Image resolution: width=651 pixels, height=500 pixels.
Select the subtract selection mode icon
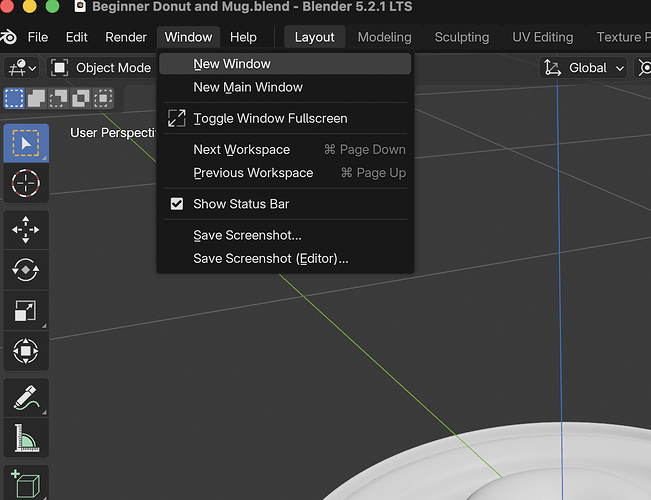(59, 98)
